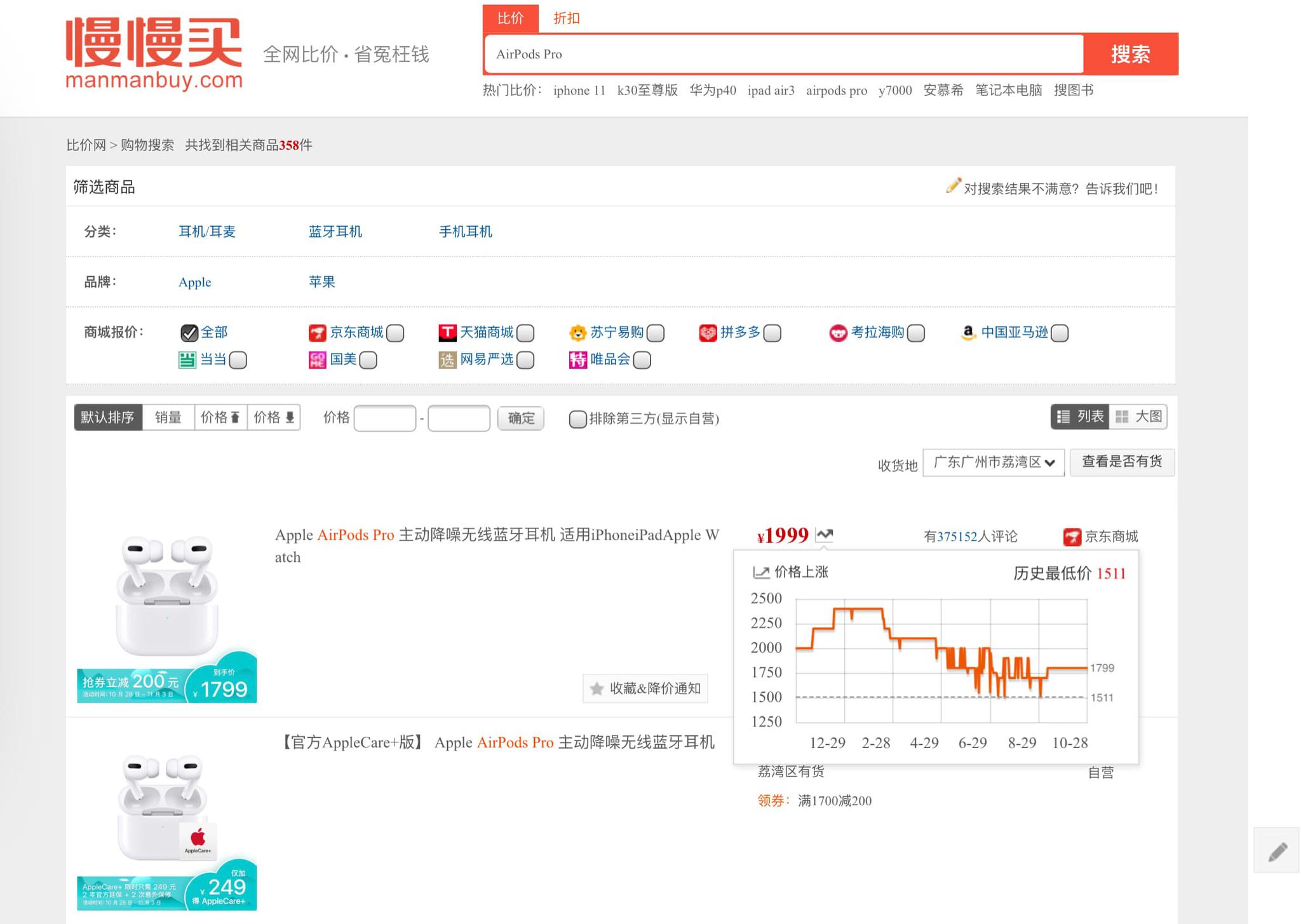Image resolution: width=1301 pixels, height=924 pixels.
Task: Click the Pinduoduo 拼多多 heart icon
Action: tap(708, 333)
